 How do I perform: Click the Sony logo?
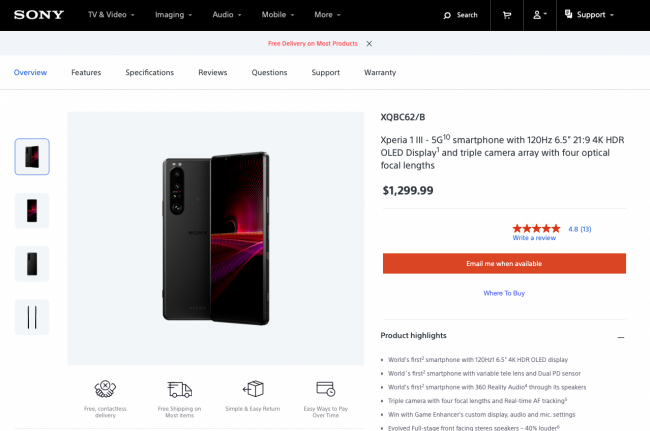pyautogui.click(x=40, y=15)
